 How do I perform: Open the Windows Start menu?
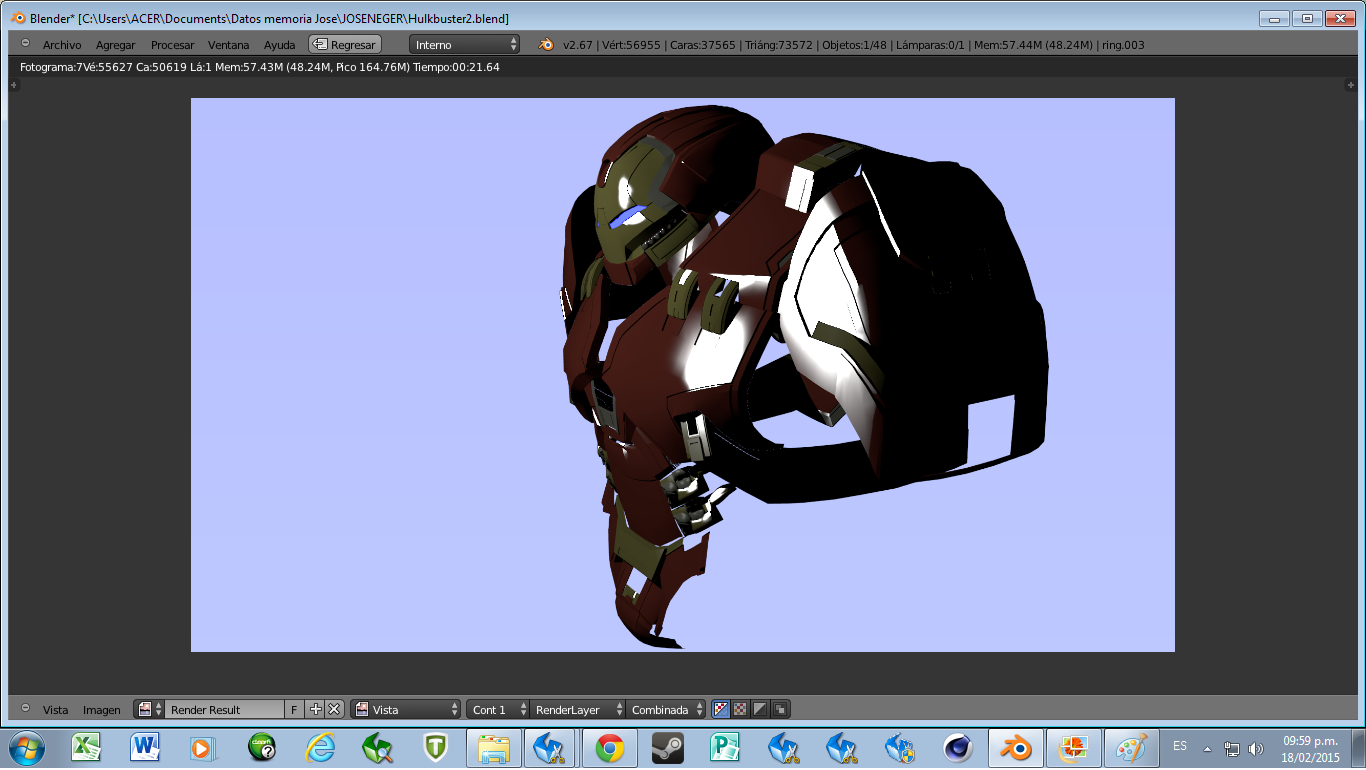pyautogui.click(x=26, y=748)
